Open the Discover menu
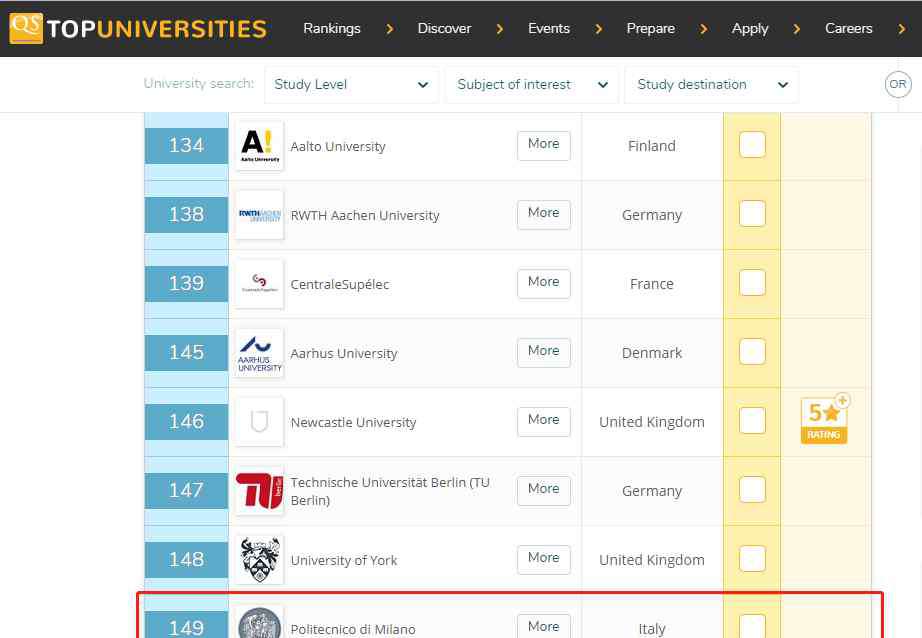Viewport: 922px width, 638px height. click(x=445, y=29)
